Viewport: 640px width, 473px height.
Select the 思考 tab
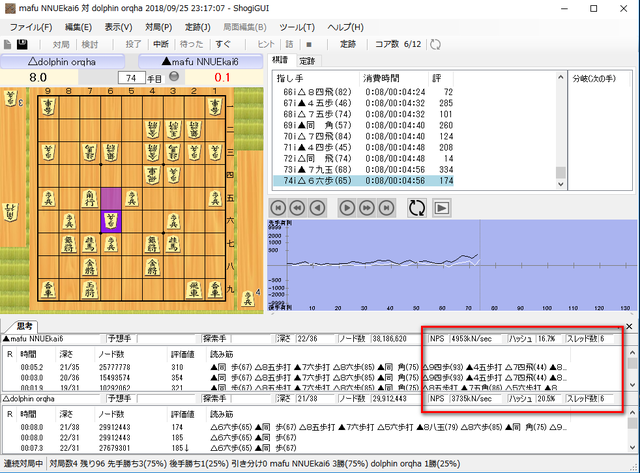(24, 326)
